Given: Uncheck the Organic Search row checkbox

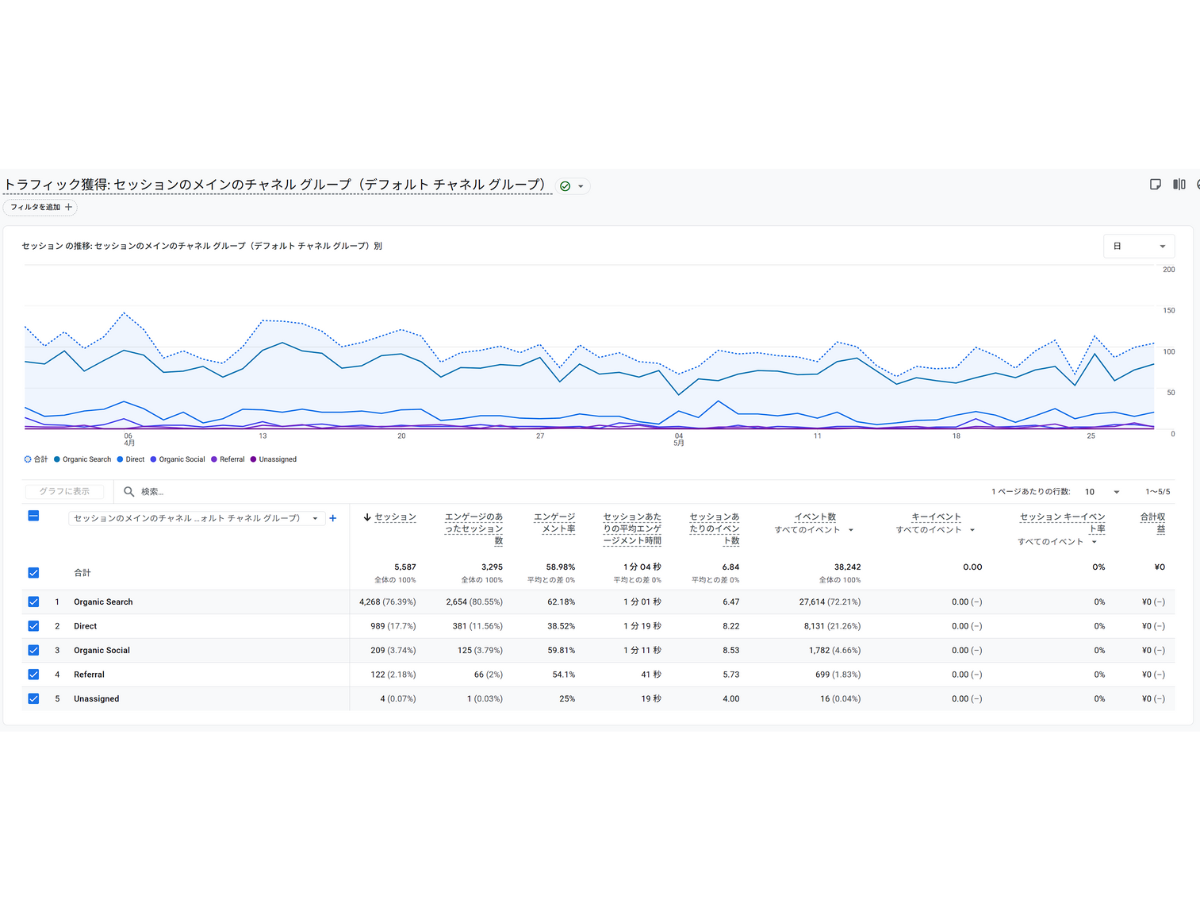Looking at the screenshot, I should point(34,602).
